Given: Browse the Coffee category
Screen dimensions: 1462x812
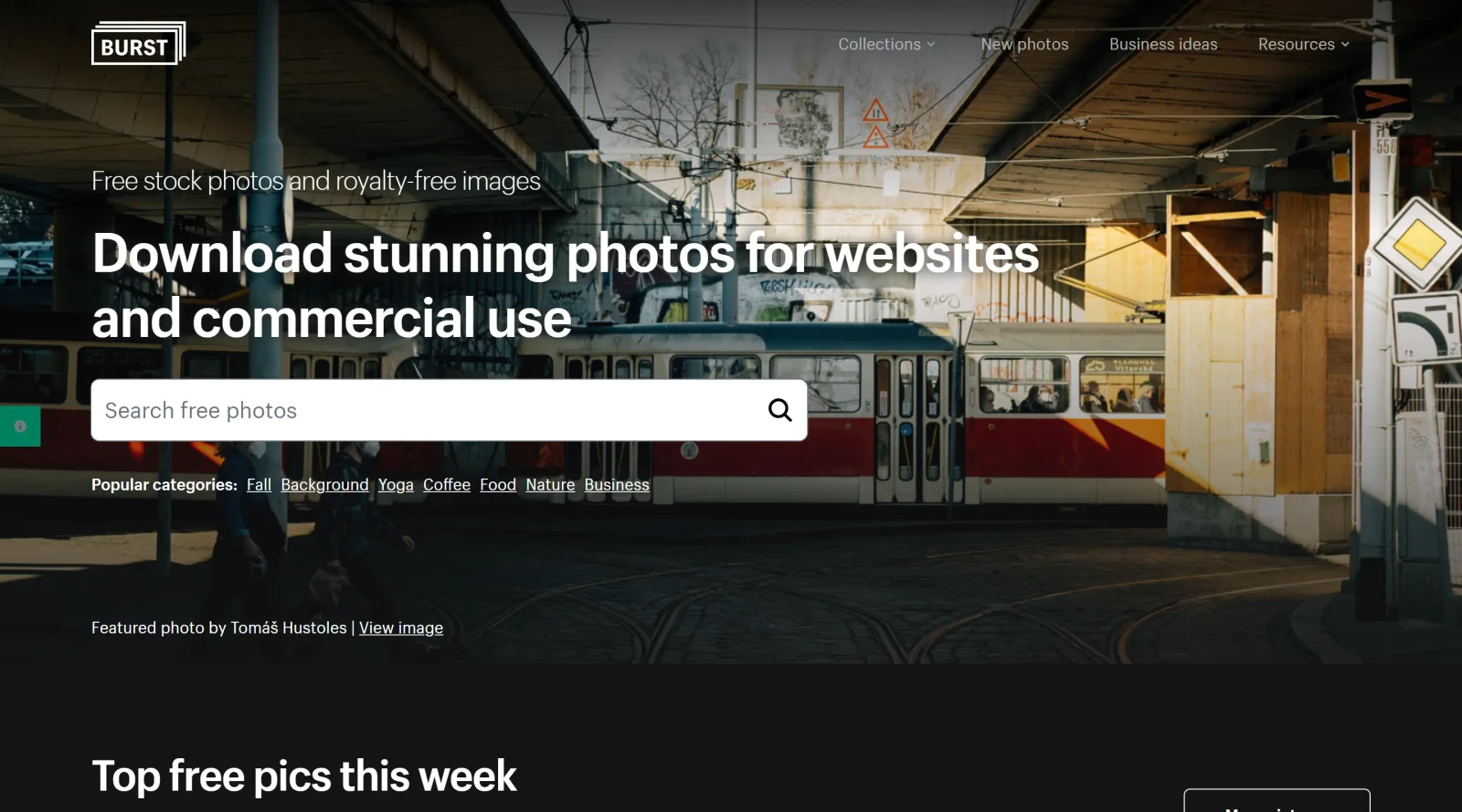Looking at the screenshot, I should coord(447,485).
